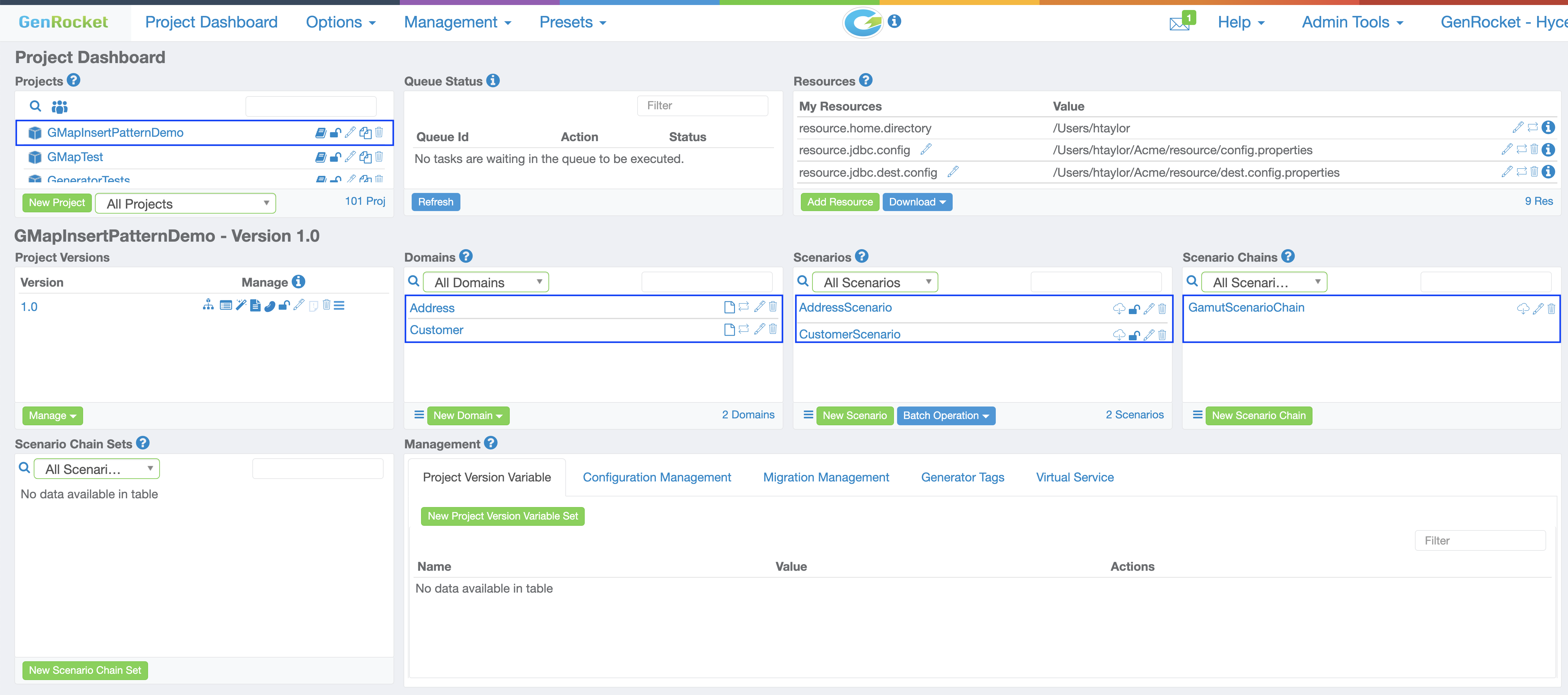Toggle the unlock icon for AddressScenario
The image size is (1568, 695).
[1134, 308]
